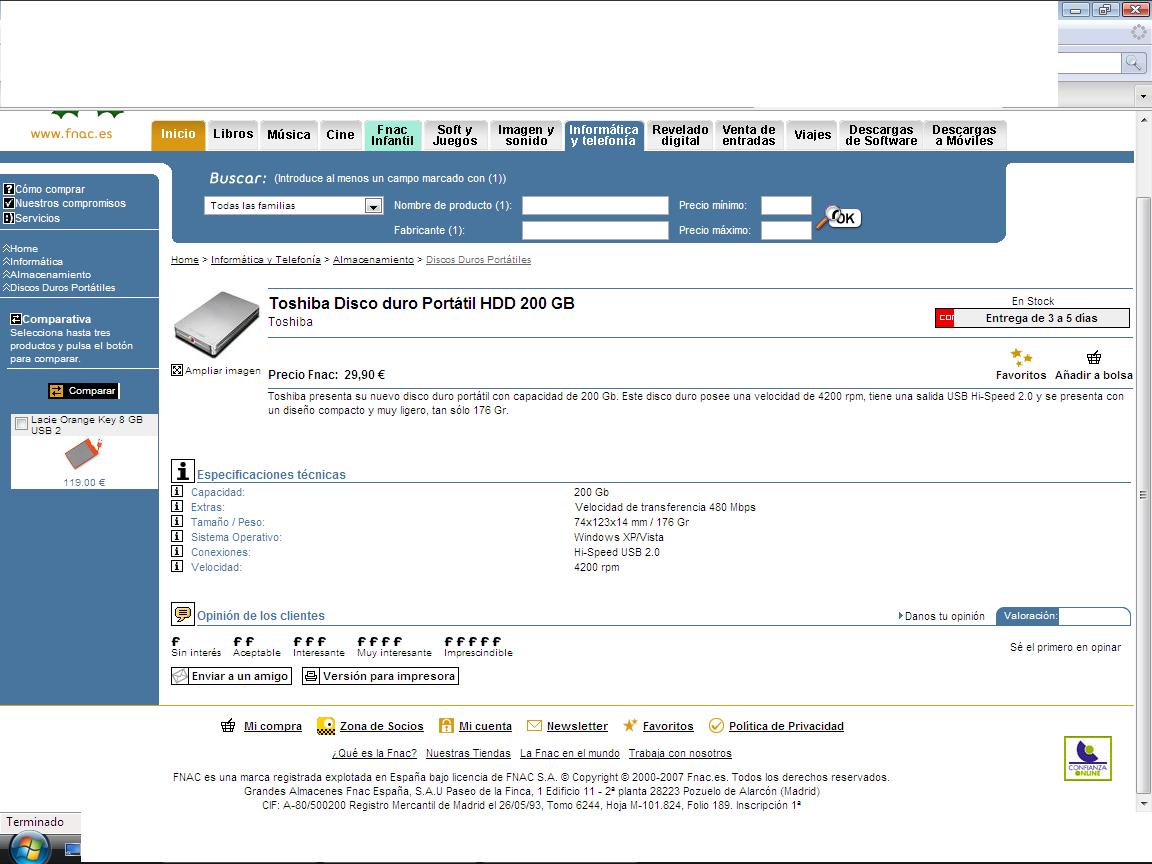This screenshot has height=864, width=1152.
Task: Click Enviar a un amigo button
Action: click(x=231, y=676)
